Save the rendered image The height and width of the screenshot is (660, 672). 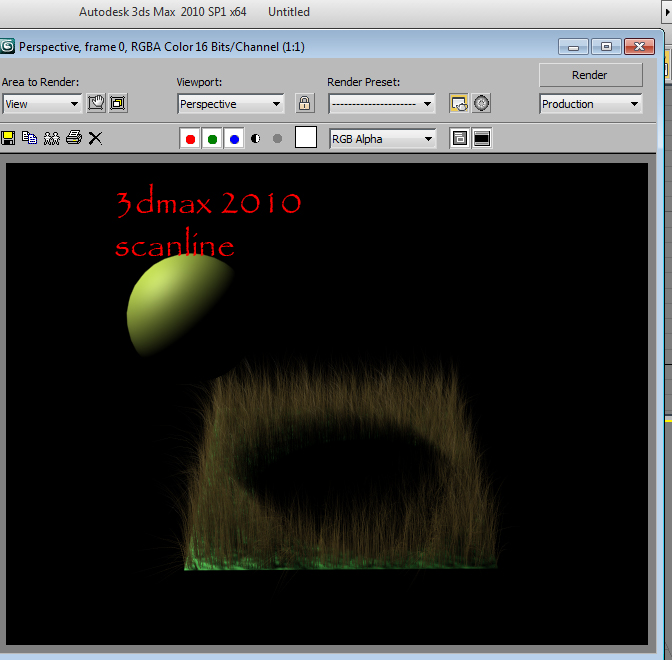pos(8,138)
